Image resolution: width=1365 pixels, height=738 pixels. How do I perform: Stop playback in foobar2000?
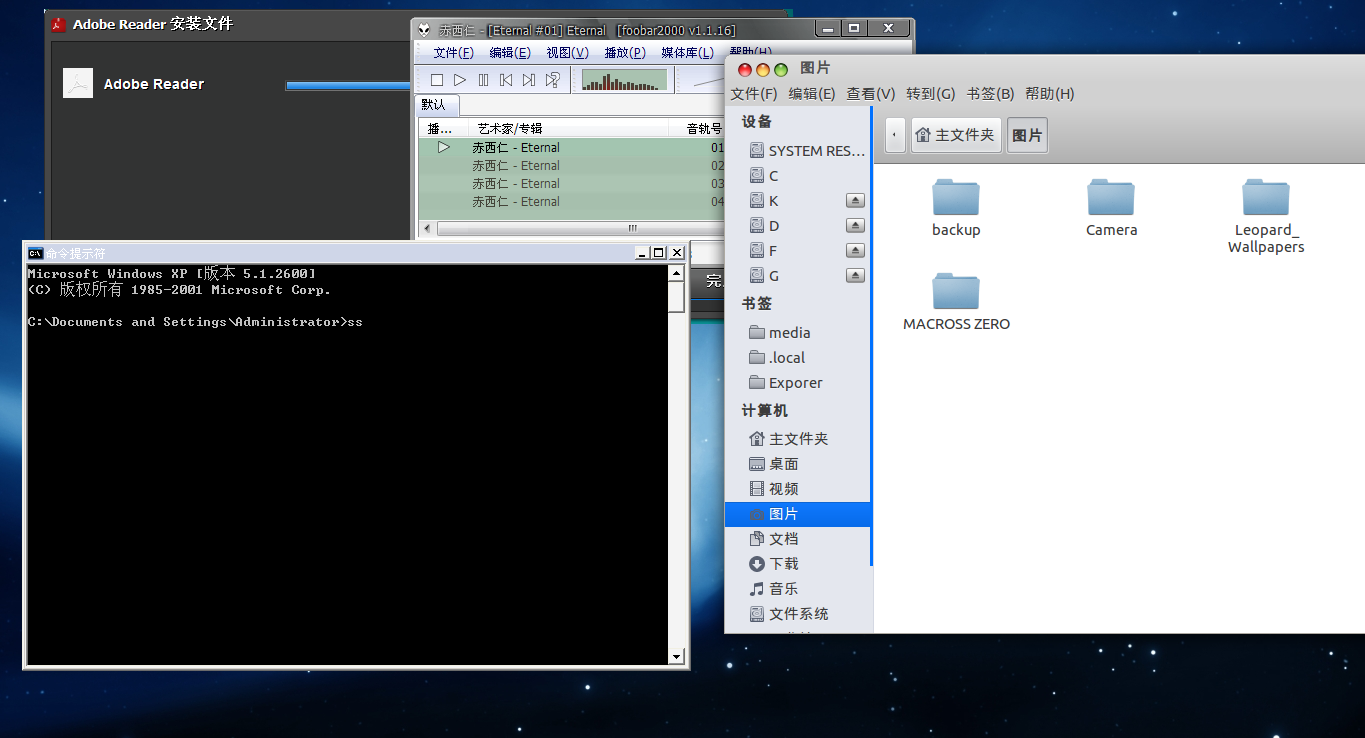437,80
